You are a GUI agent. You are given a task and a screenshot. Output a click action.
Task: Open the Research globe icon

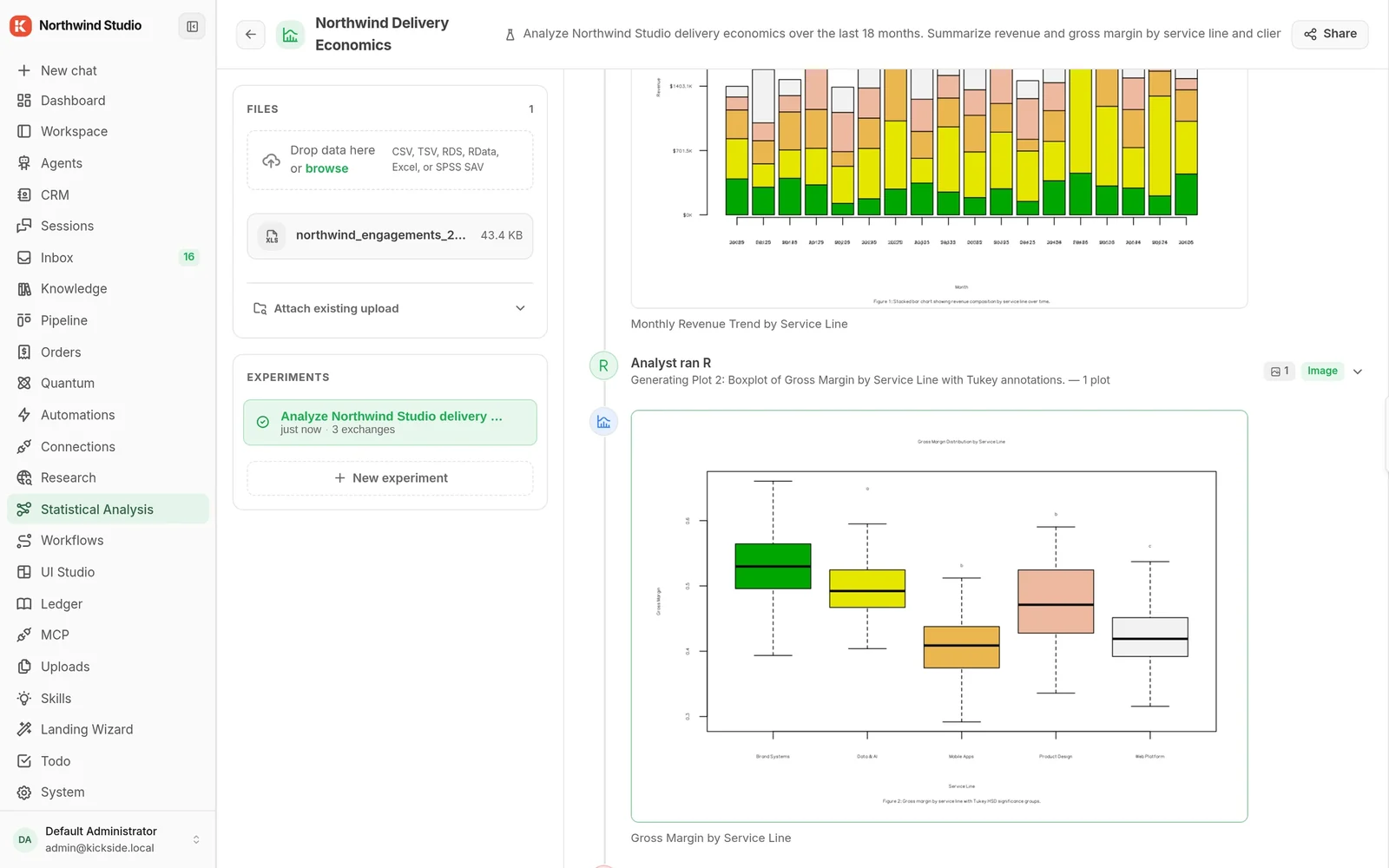pos(24,478)
